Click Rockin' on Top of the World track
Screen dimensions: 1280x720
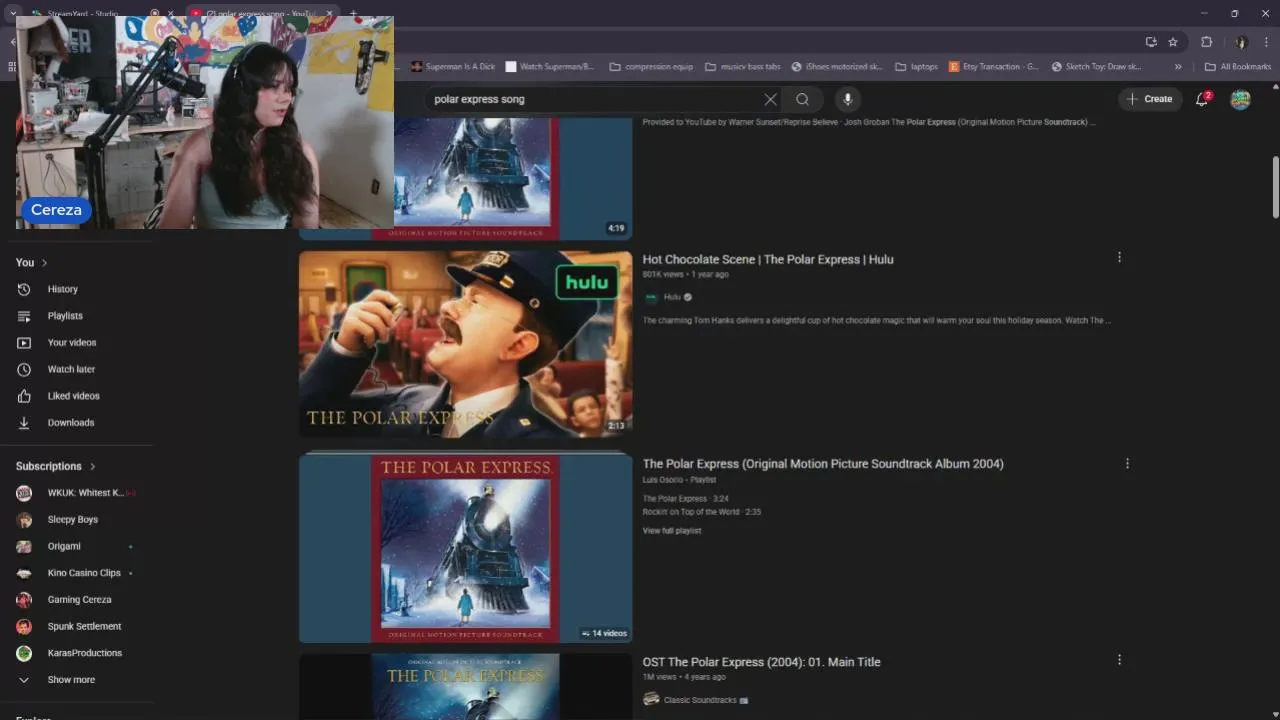click(x=701, y=512)
